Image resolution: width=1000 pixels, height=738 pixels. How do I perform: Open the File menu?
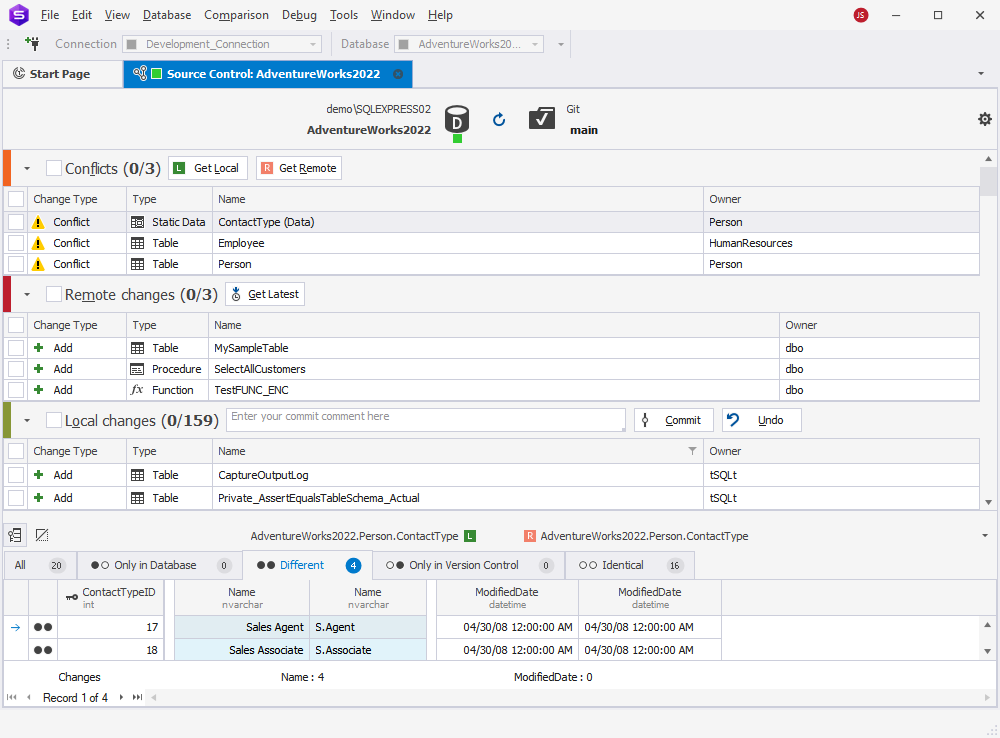click(x=50, y=15)
